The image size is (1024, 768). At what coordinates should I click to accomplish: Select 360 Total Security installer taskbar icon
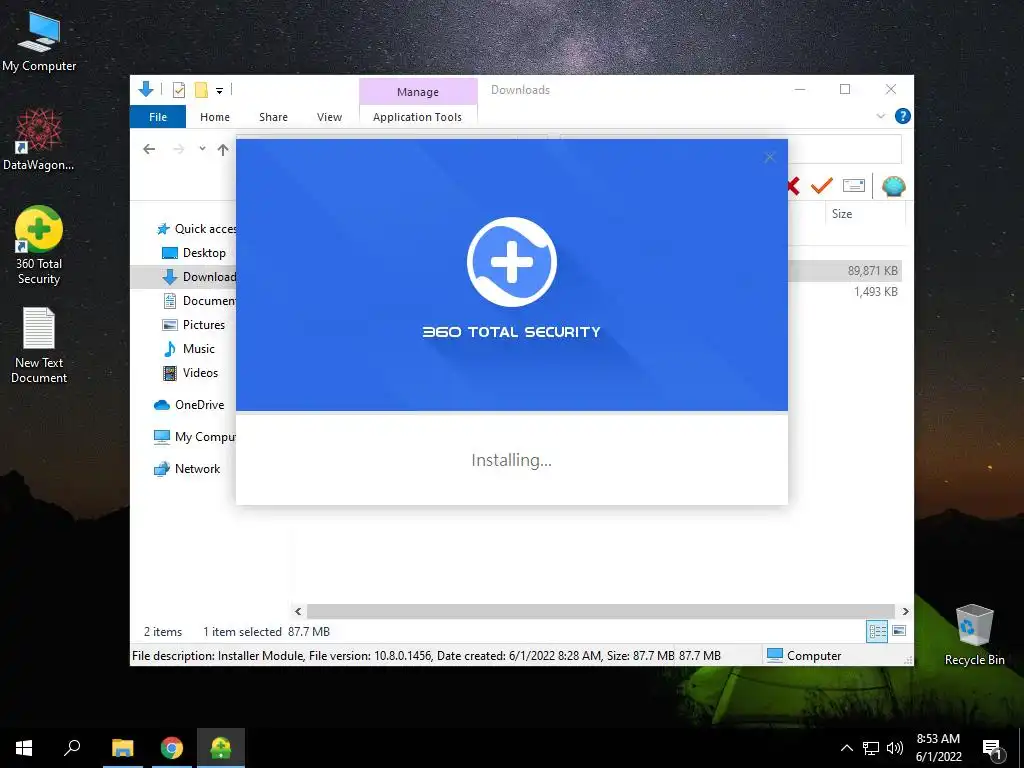(221, 748)
